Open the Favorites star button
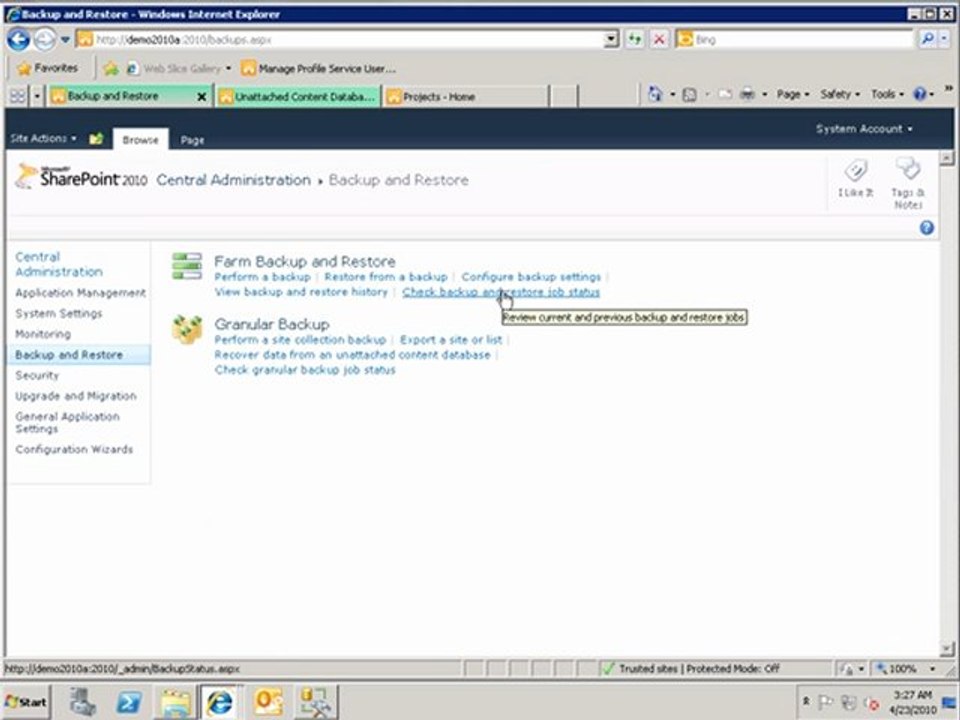 pyautogui.click(x=48, y=68)
